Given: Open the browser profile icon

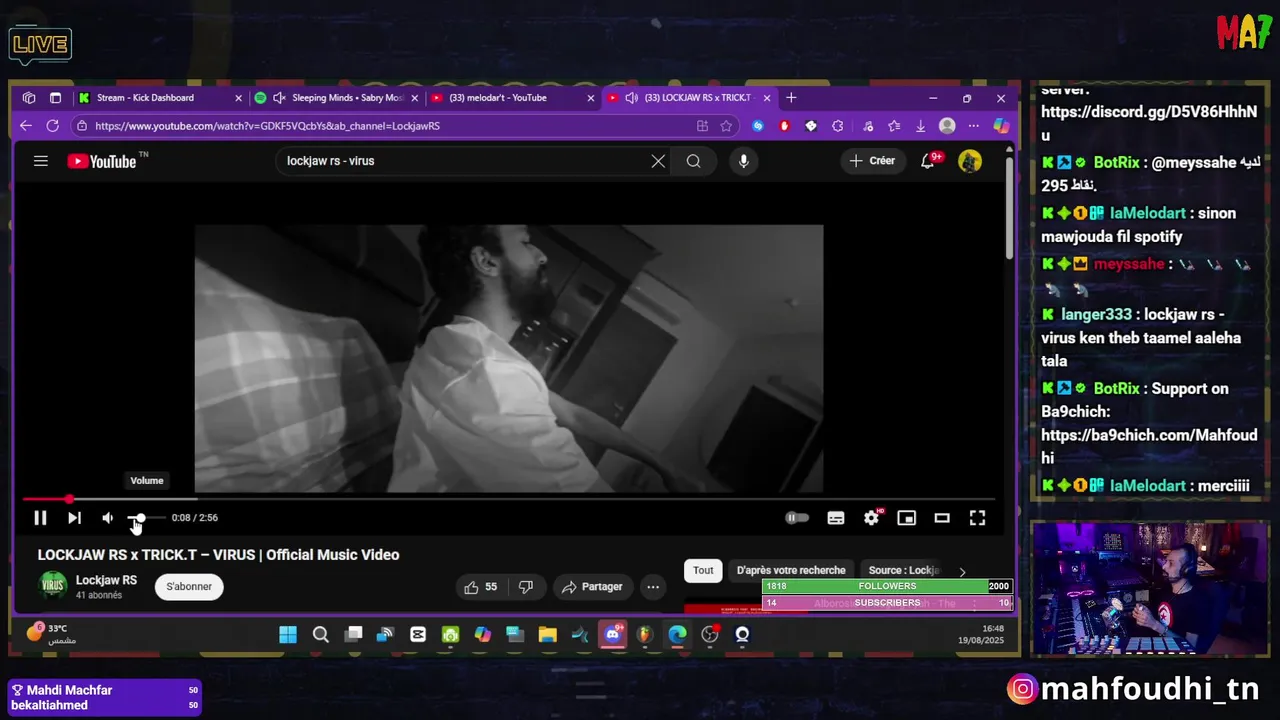Looking at the screenshot, I should (x=947, y=126).
